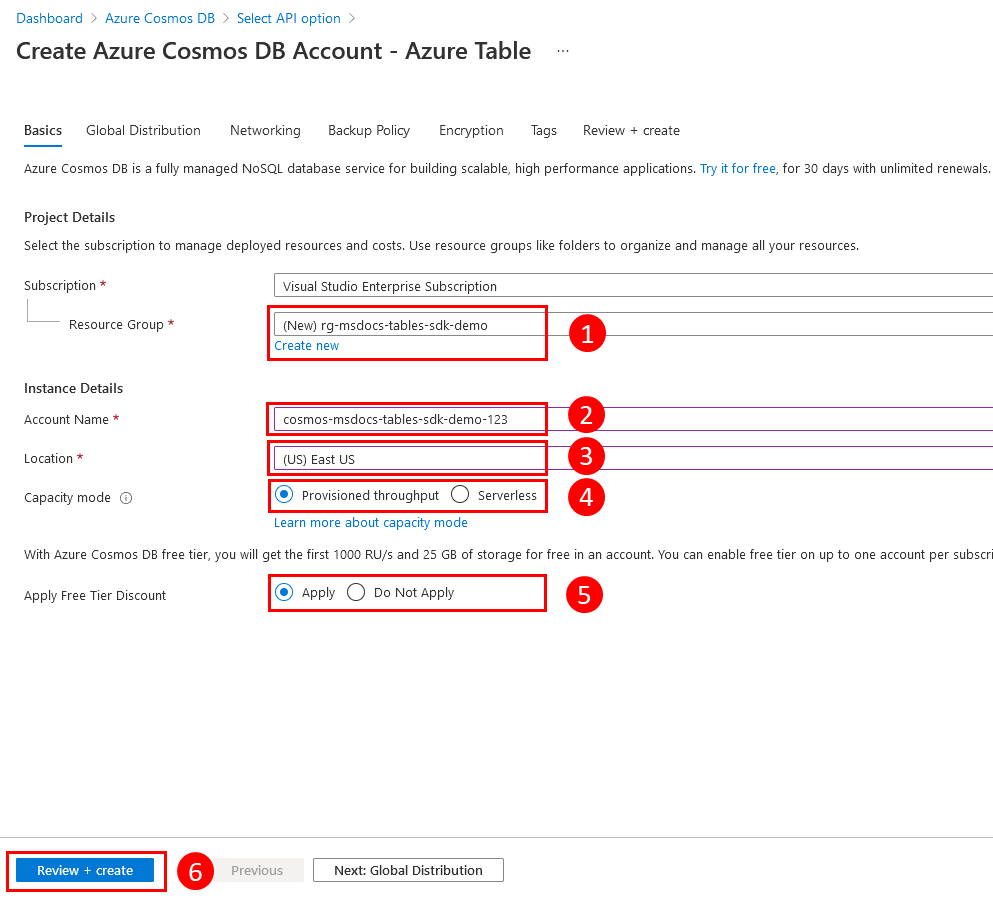Select Provisioned throughput capacity mode
The width and height of the screenshot is (993, 903).
[284, 495]
